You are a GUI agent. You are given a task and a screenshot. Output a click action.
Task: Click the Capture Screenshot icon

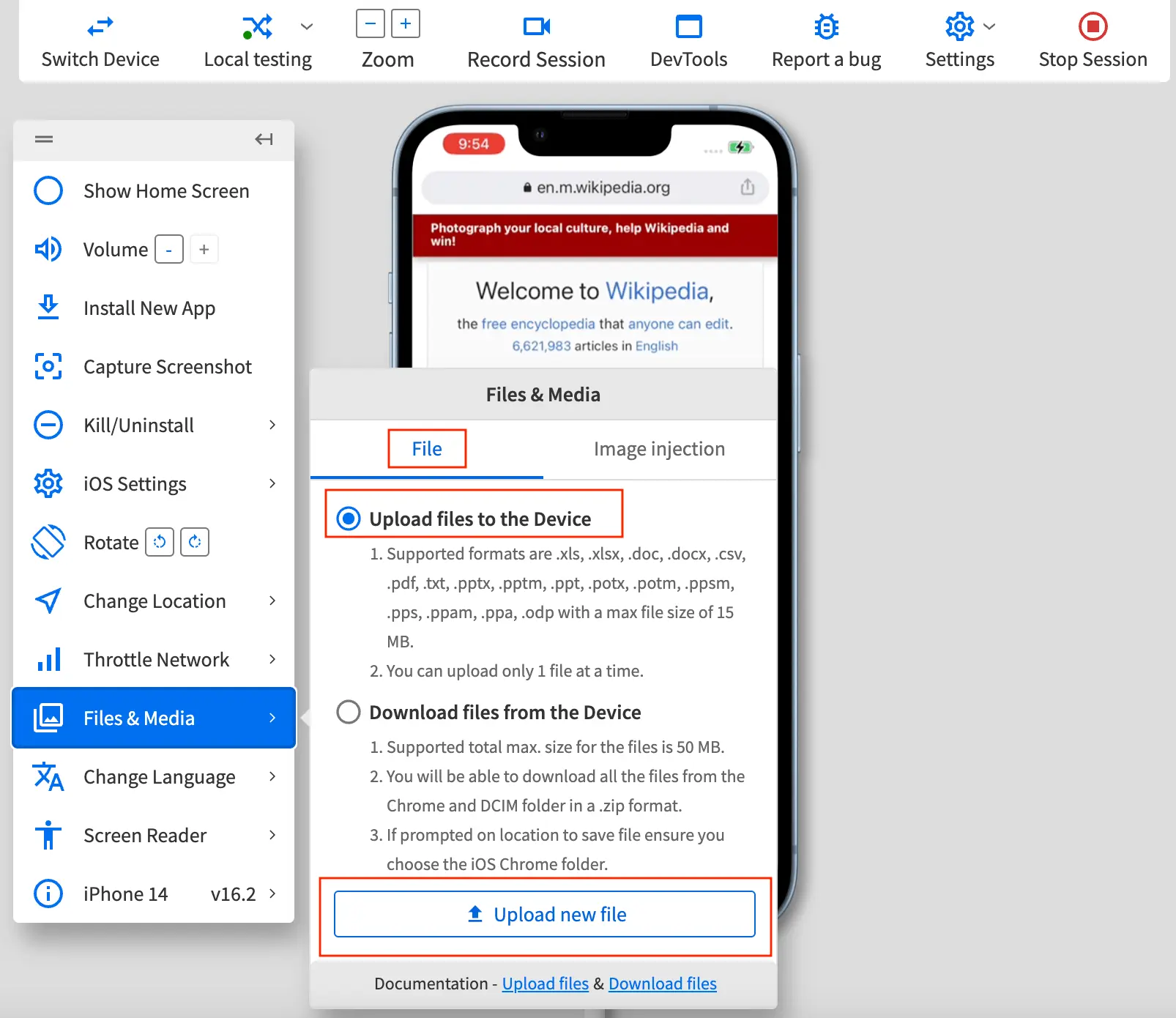[x=48, y=366]
